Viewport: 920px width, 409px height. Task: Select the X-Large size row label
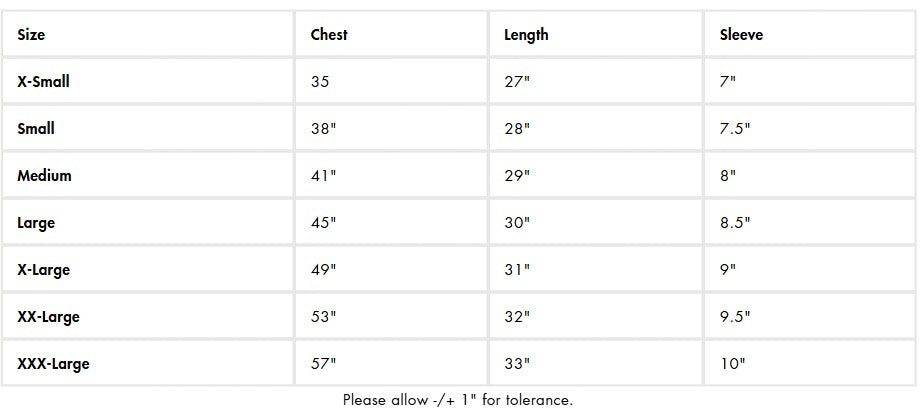point(43,270)
